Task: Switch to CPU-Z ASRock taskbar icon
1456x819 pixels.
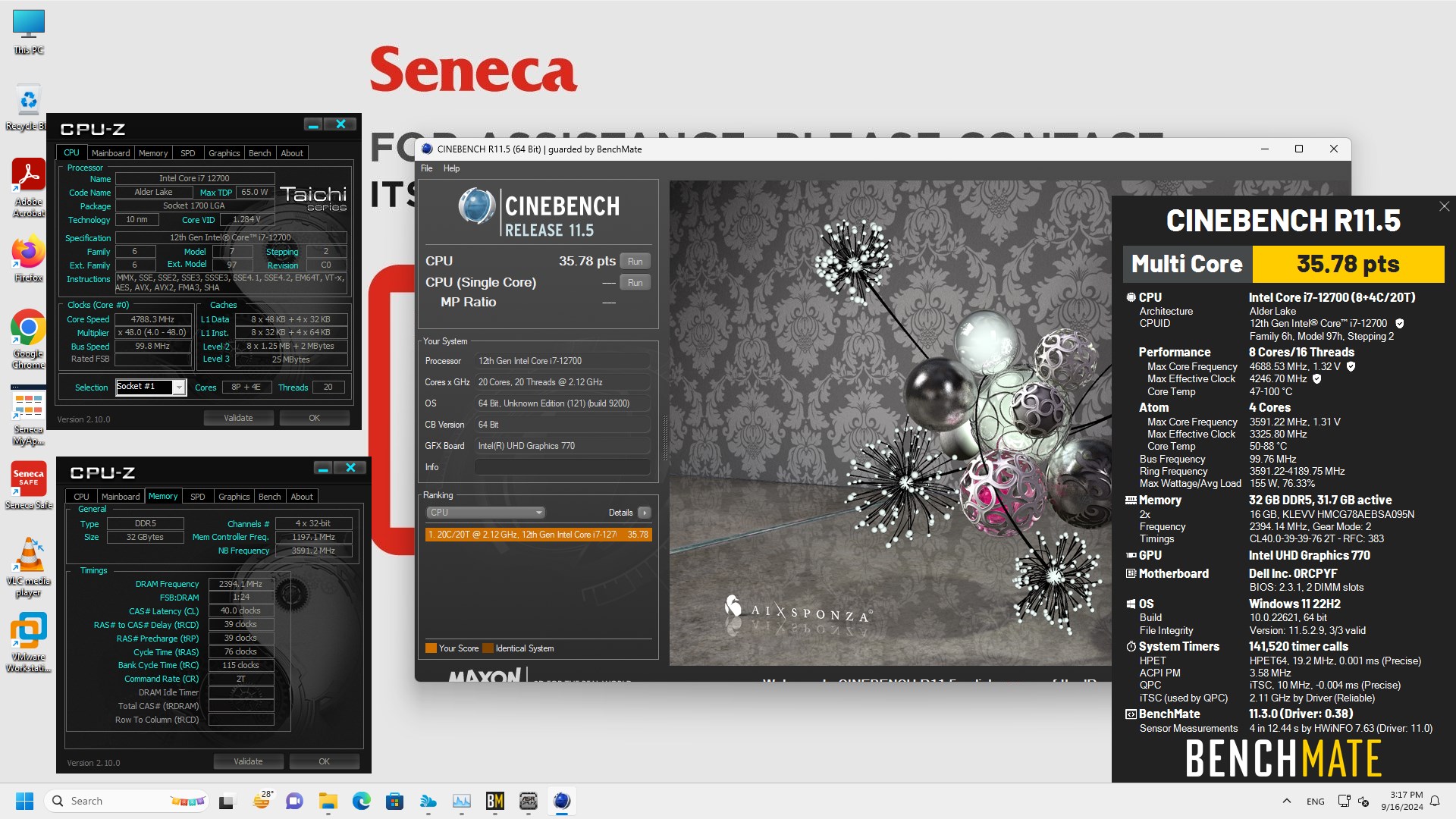Action: [529, 801]
